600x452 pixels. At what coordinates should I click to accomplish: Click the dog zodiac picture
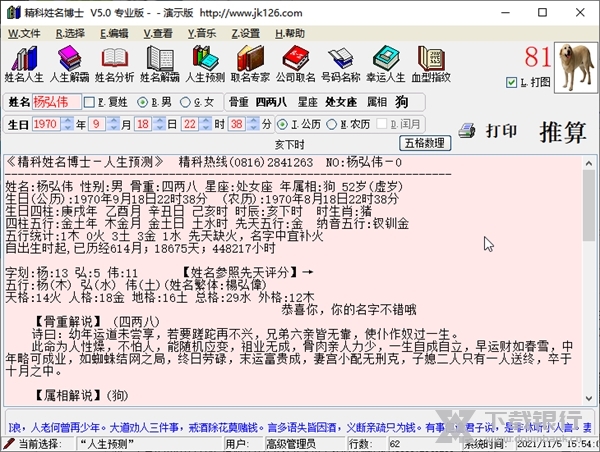coord(576,67)
